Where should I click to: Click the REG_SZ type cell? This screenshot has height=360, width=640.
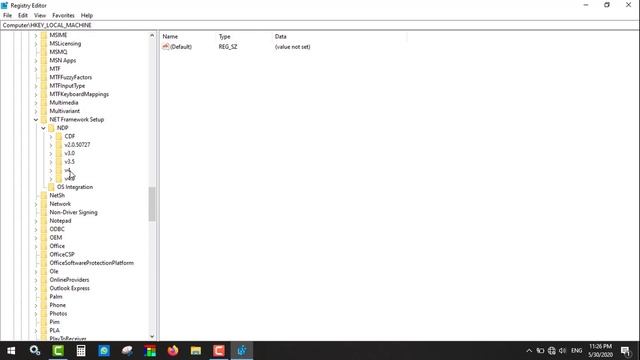tap(228, 47)
